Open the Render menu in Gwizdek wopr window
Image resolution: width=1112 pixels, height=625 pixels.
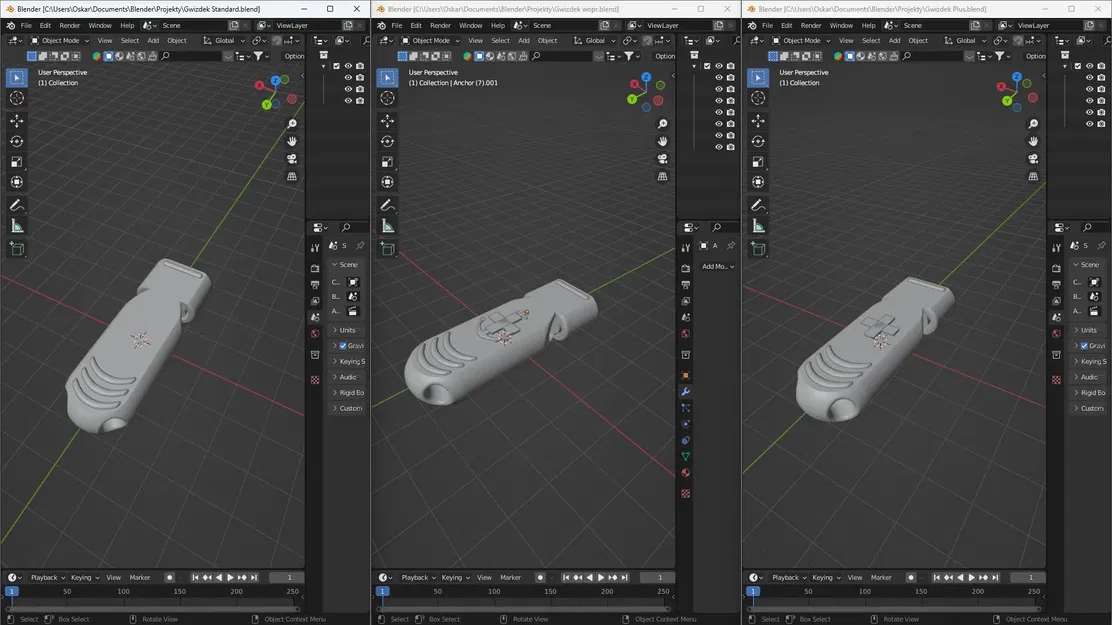coord(440,25)
